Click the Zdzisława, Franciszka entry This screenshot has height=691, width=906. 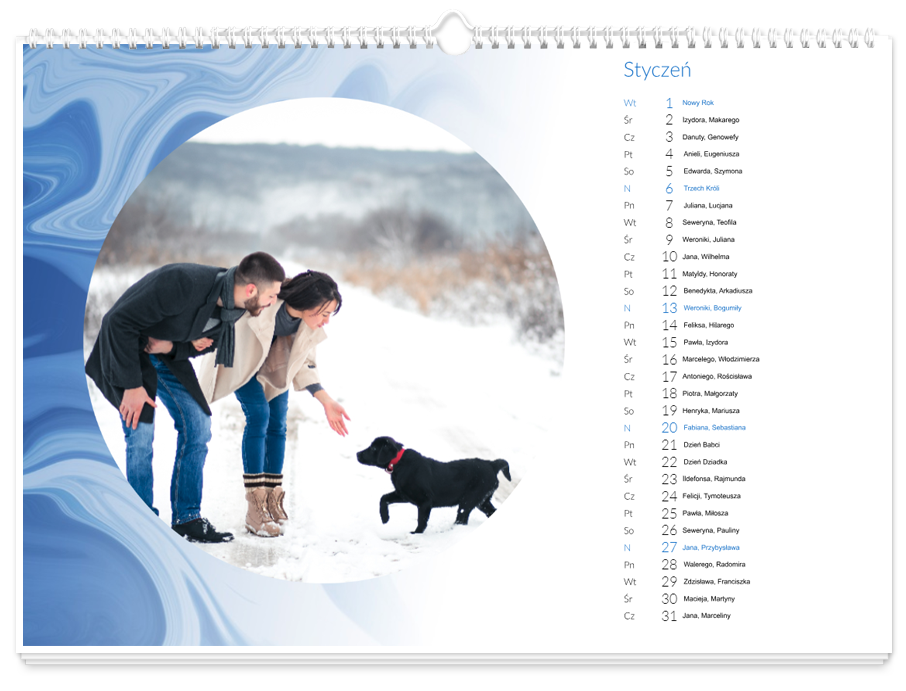click(716, 581)
